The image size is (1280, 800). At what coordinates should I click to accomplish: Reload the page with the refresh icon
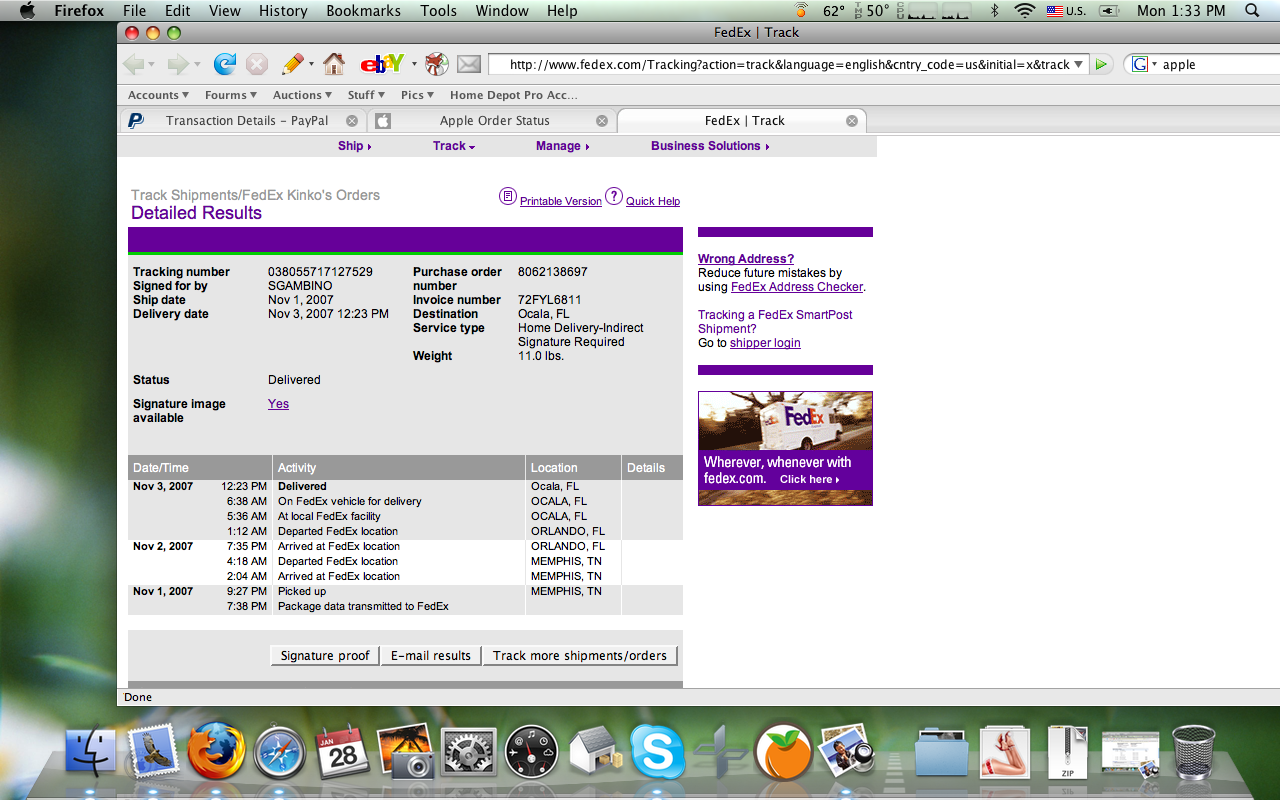(x=225, y=64)
